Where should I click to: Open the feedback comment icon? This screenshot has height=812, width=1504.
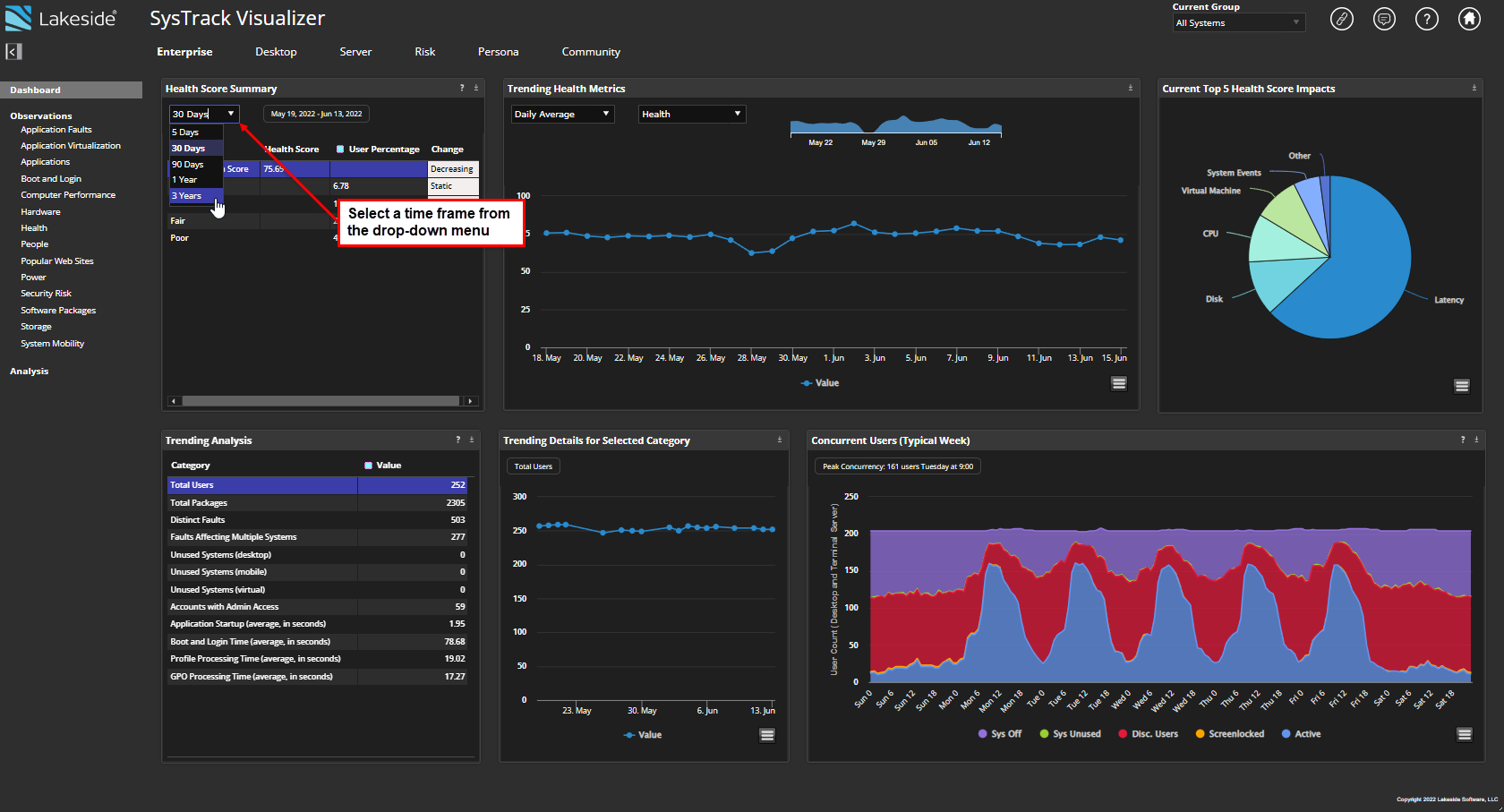click(x=1384, y=19)
